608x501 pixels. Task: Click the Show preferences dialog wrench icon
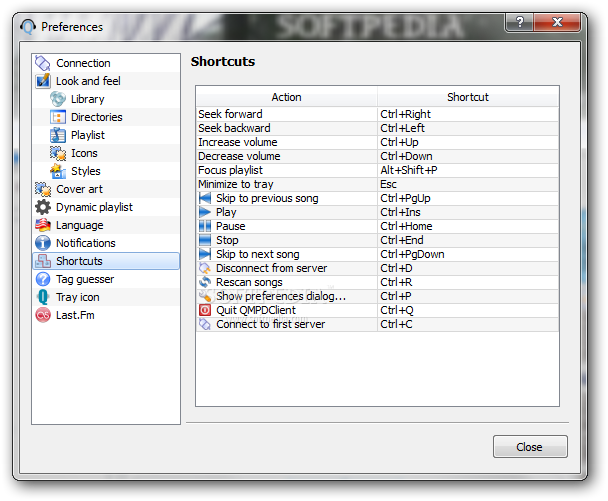coord(205,296)
